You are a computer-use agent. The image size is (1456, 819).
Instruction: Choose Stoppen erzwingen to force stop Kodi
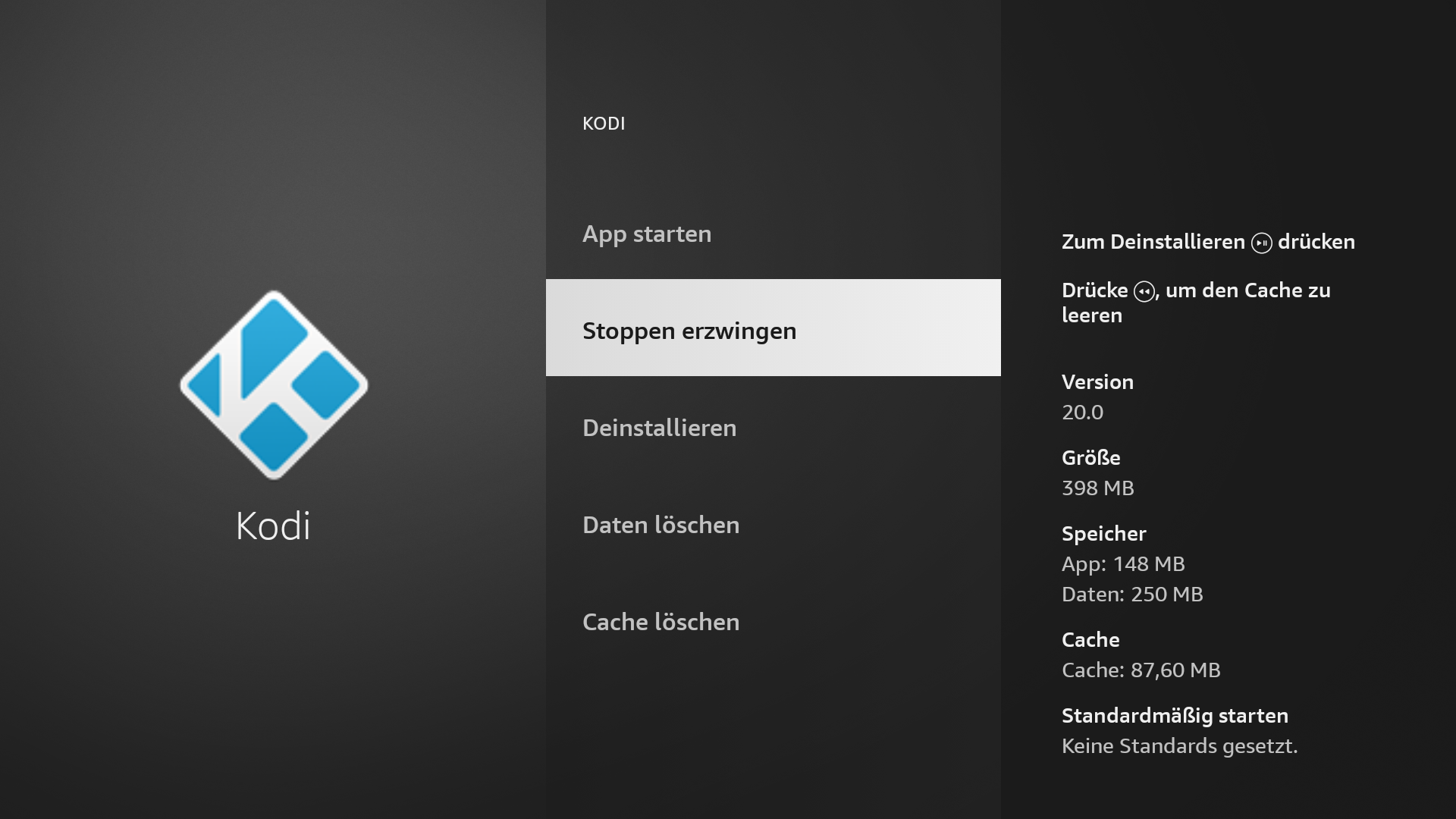[773, 328]
